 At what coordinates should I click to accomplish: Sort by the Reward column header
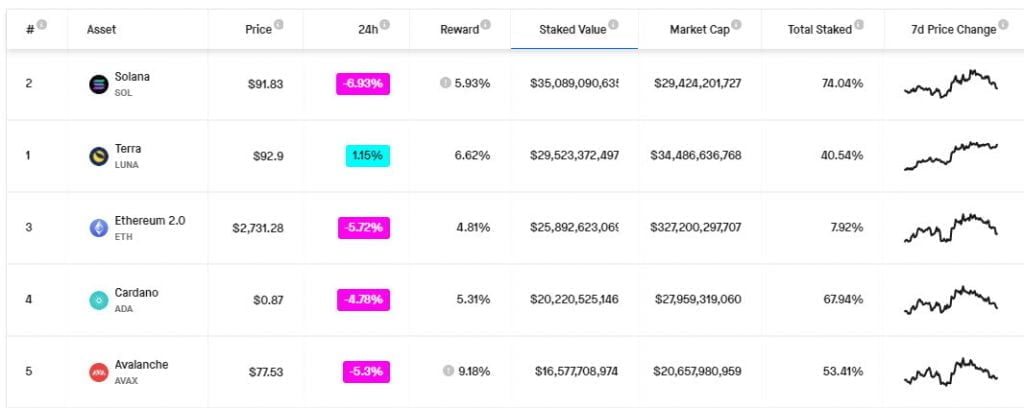(459, 29)
